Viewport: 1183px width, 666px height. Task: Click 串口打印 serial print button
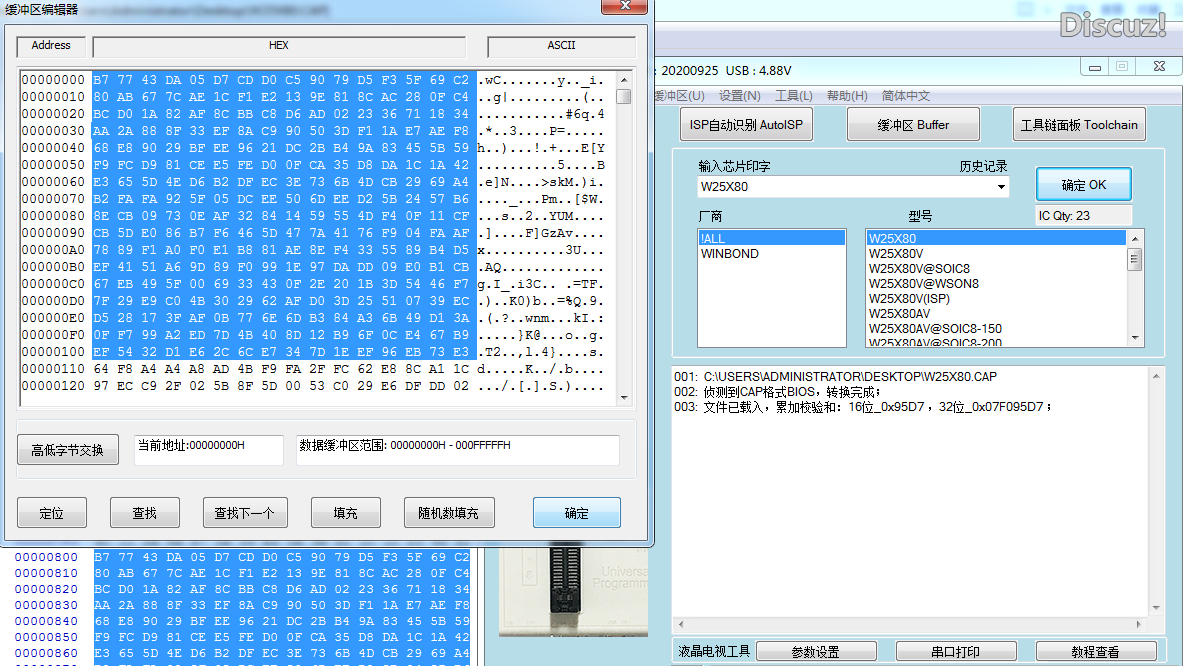[x=956, y=650]
